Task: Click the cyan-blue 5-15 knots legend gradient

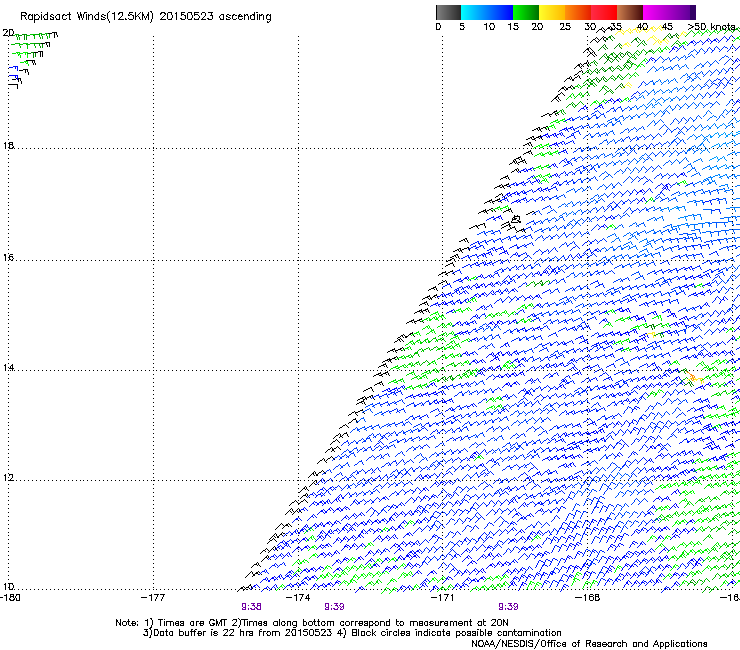Action: [x=487, y=12]
